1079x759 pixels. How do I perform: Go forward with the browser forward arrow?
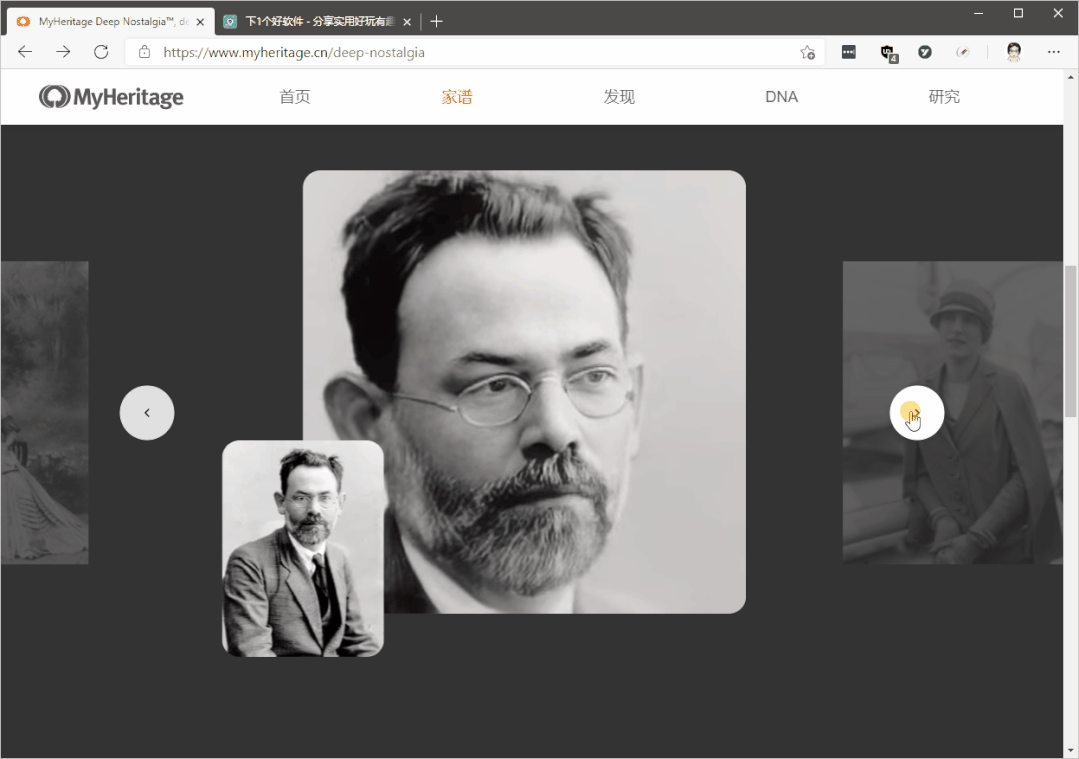pyautogui.click(x=63, y=52)
